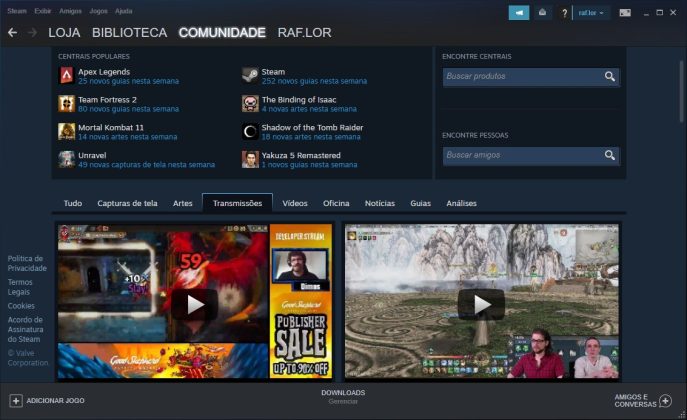Open Acordo de Assinatura do Steam
687x420 pixels.
tap(25, 329)
